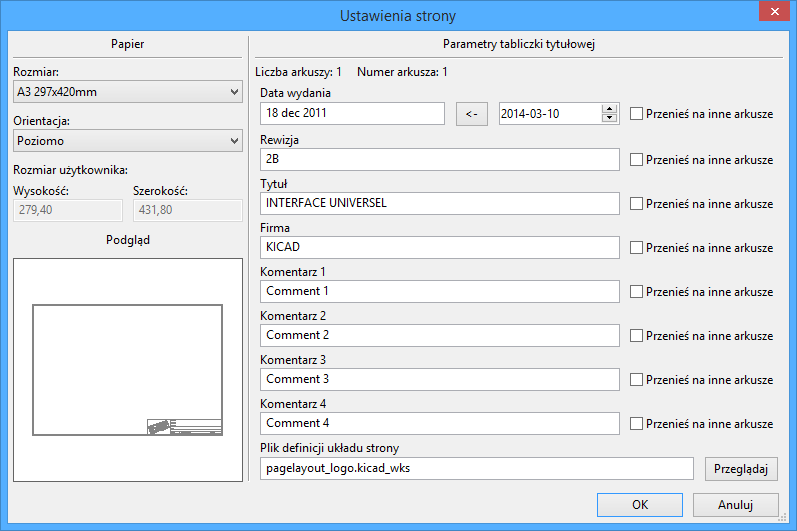
Task: Select the page layout definition file field
Action: pos(476,468)
